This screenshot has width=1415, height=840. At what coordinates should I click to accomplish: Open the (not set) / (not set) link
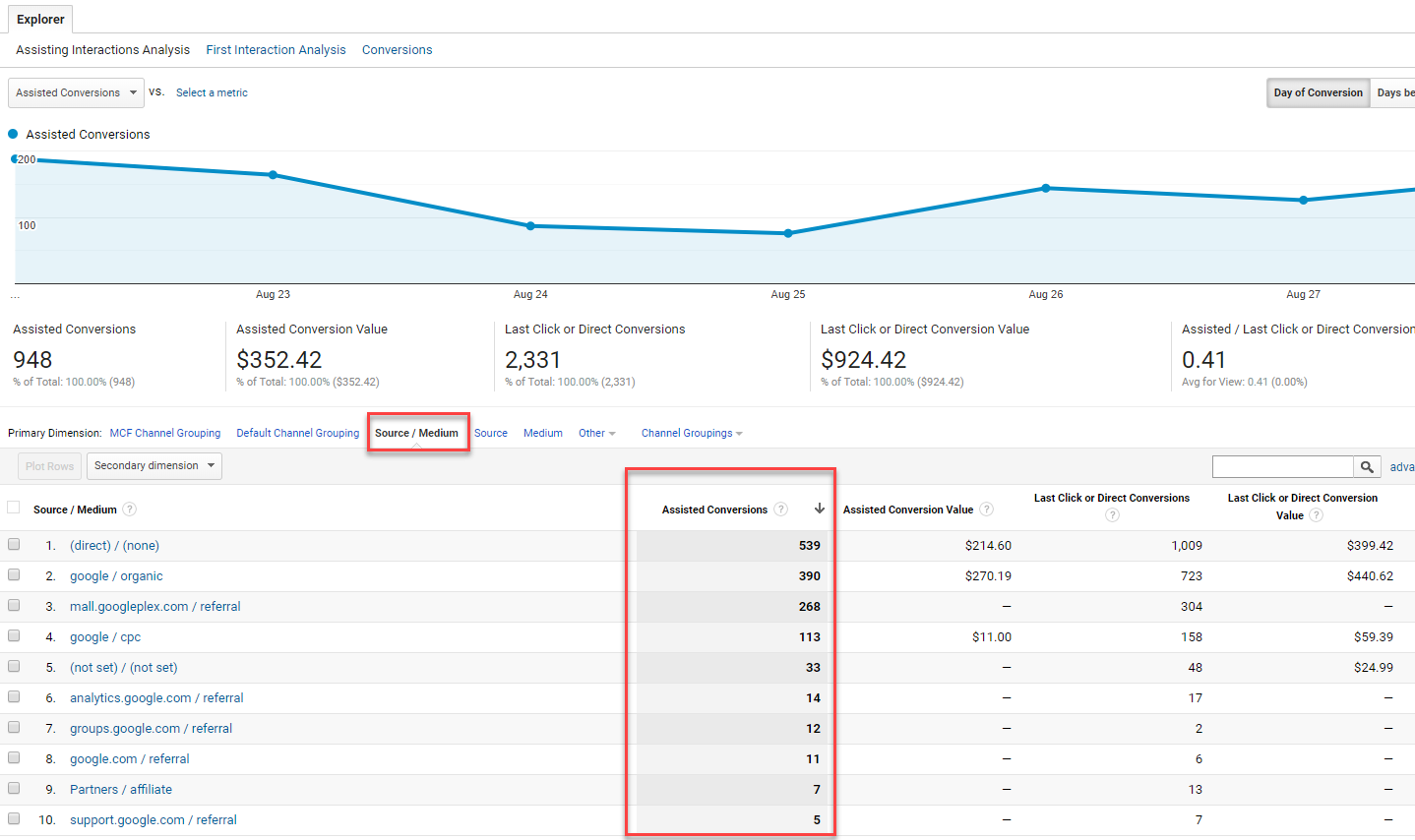(x=124, y=667)
